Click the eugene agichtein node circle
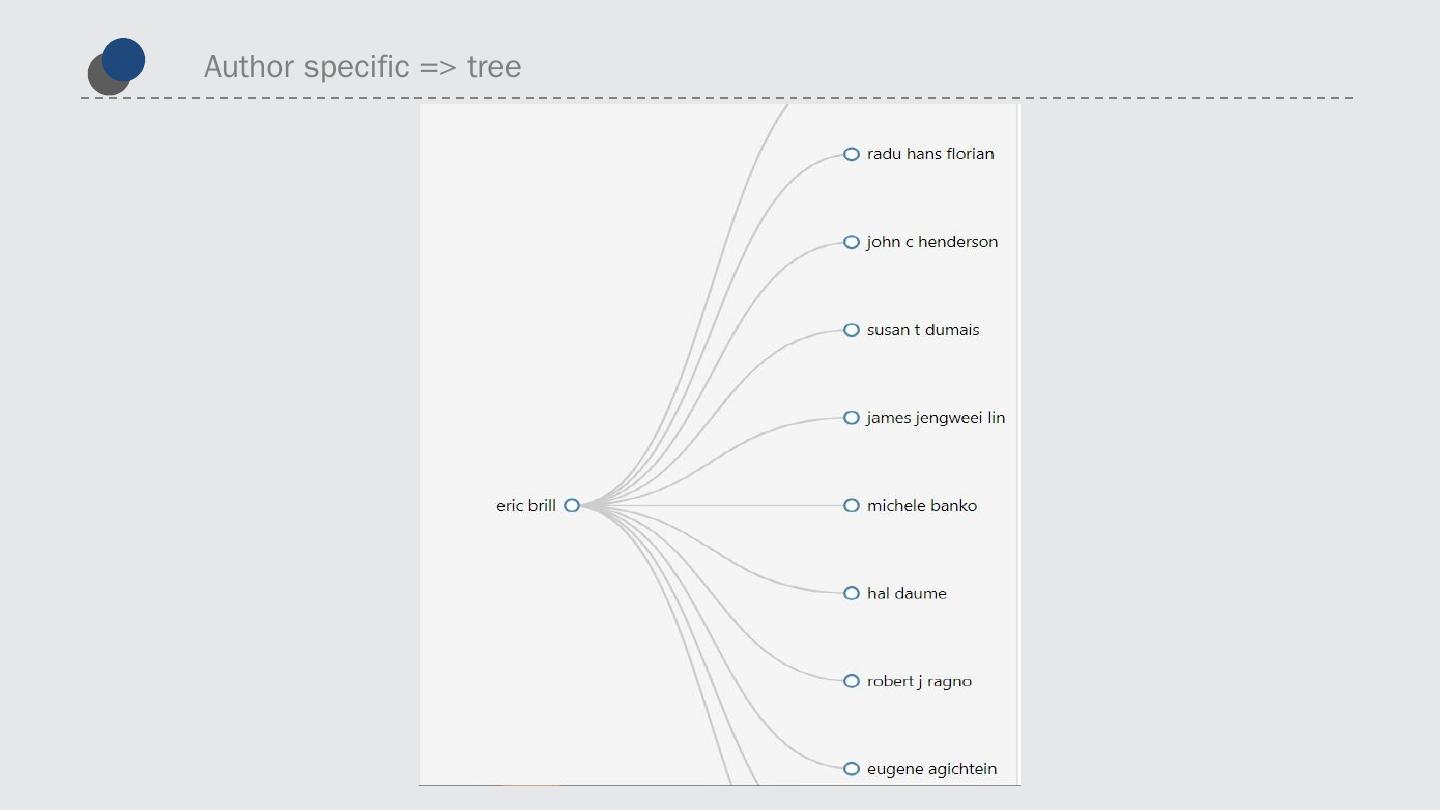 click(x=851, y=769)
